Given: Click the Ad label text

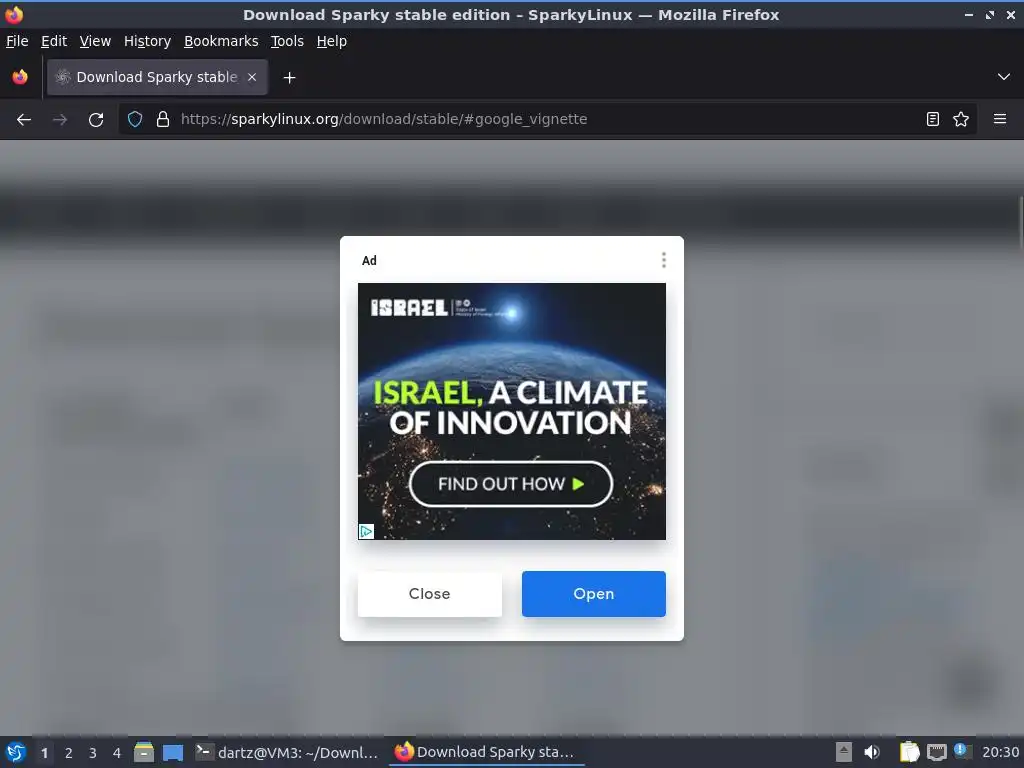Looking at the screenshot, I should click(369, 261).
